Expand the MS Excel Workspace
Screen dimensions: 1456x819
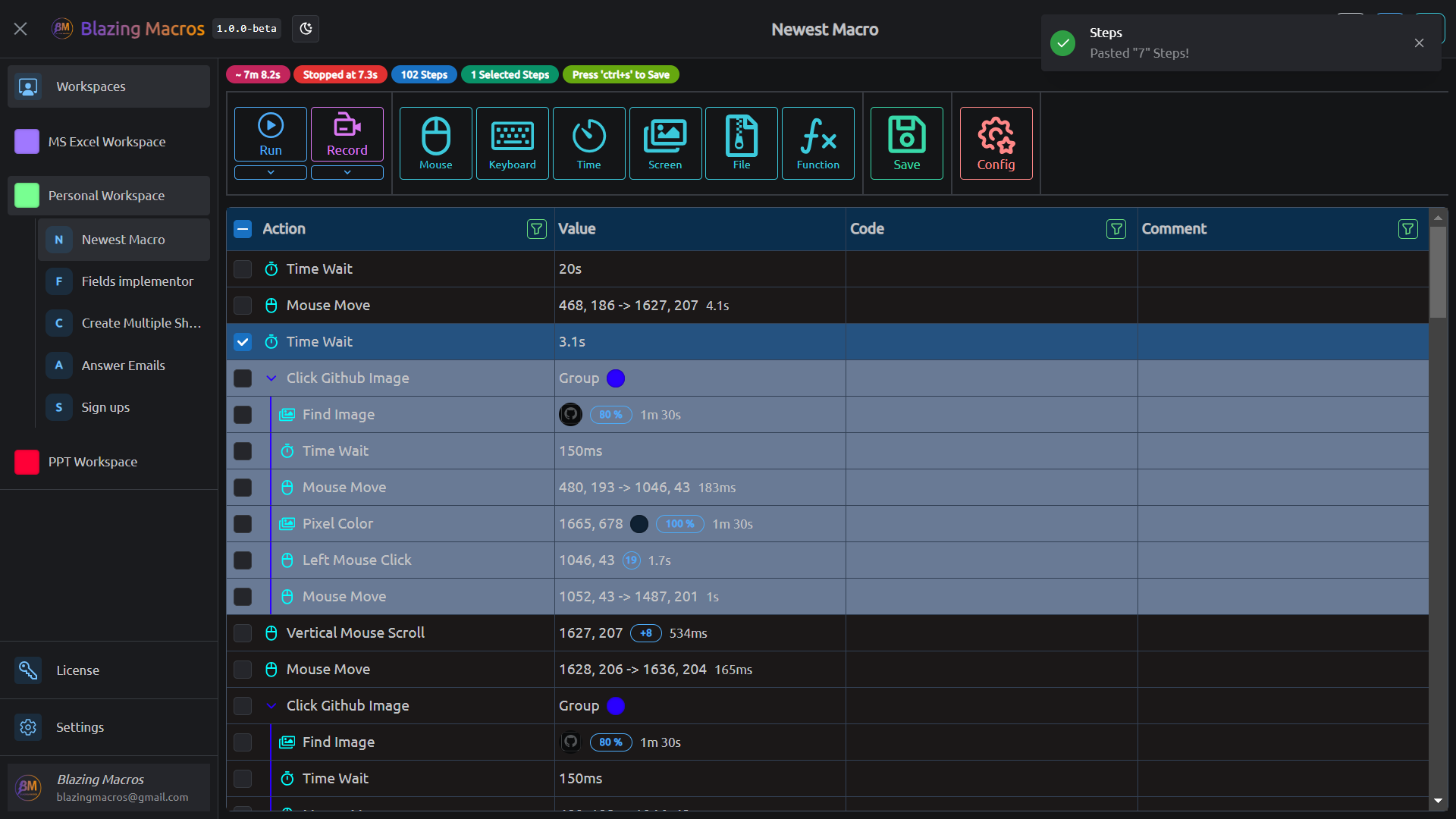109,142
